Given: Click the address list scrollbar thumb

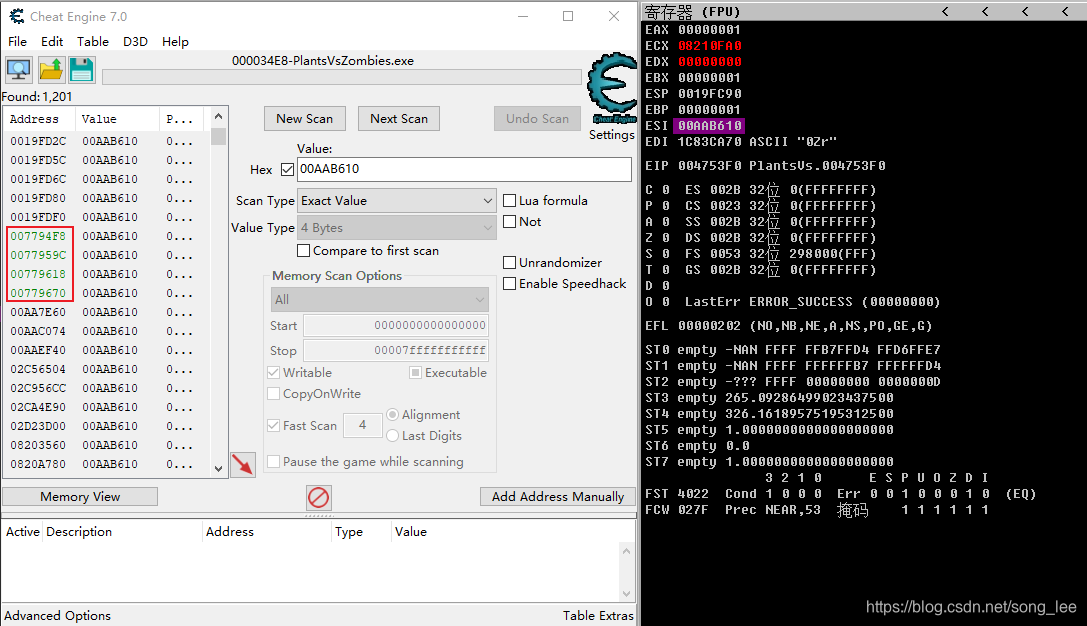Looking at the screenshot, I should pos(218,137).
